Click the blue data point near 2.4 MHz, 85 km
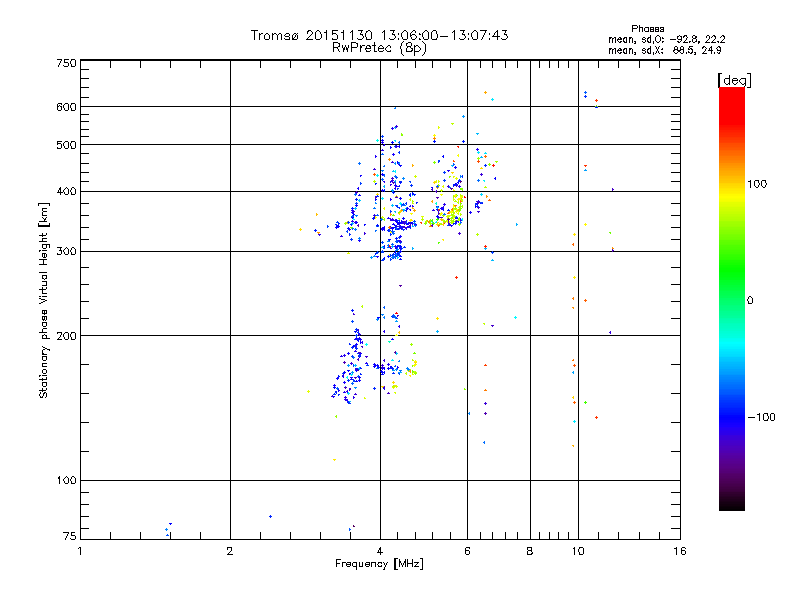Screen dimensions: 800x600 click(x=270, y=516)
